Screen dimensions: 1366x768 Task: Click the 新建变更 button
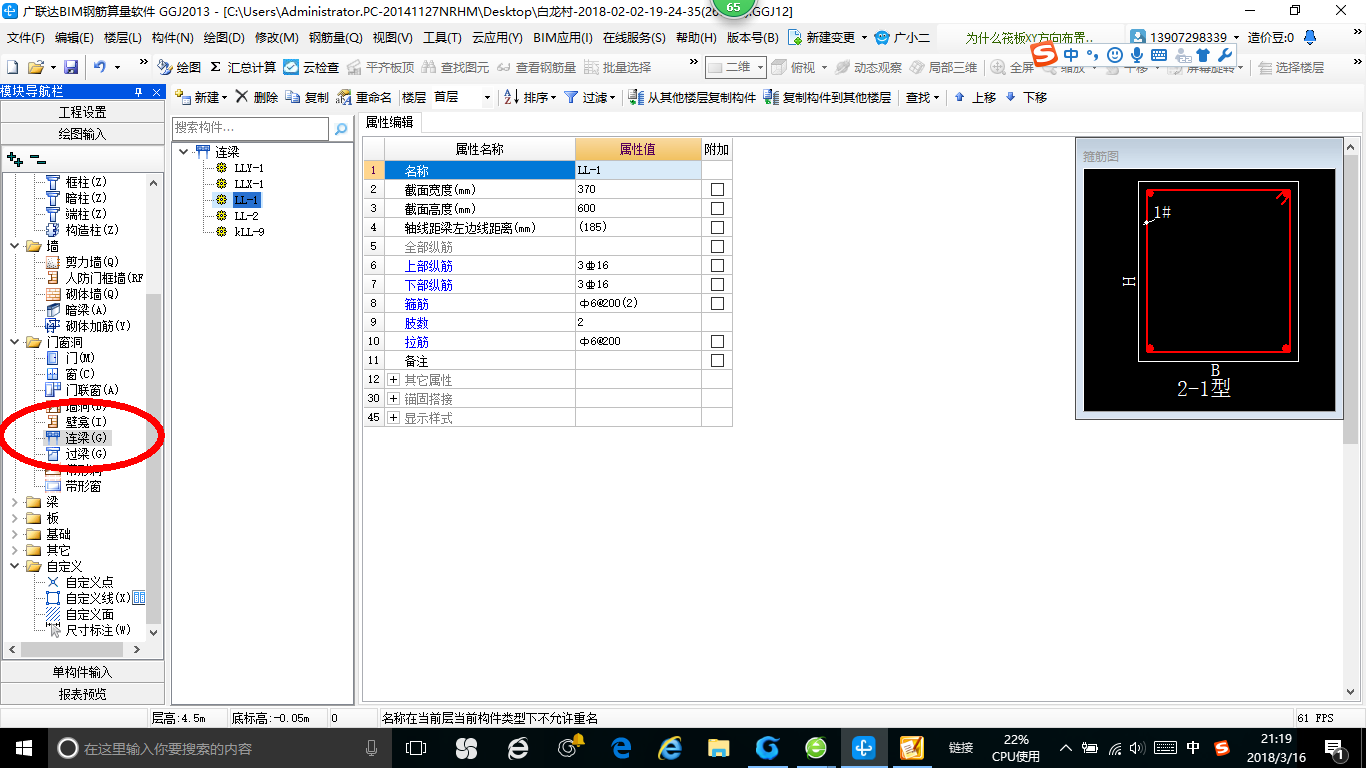point(827,38)
